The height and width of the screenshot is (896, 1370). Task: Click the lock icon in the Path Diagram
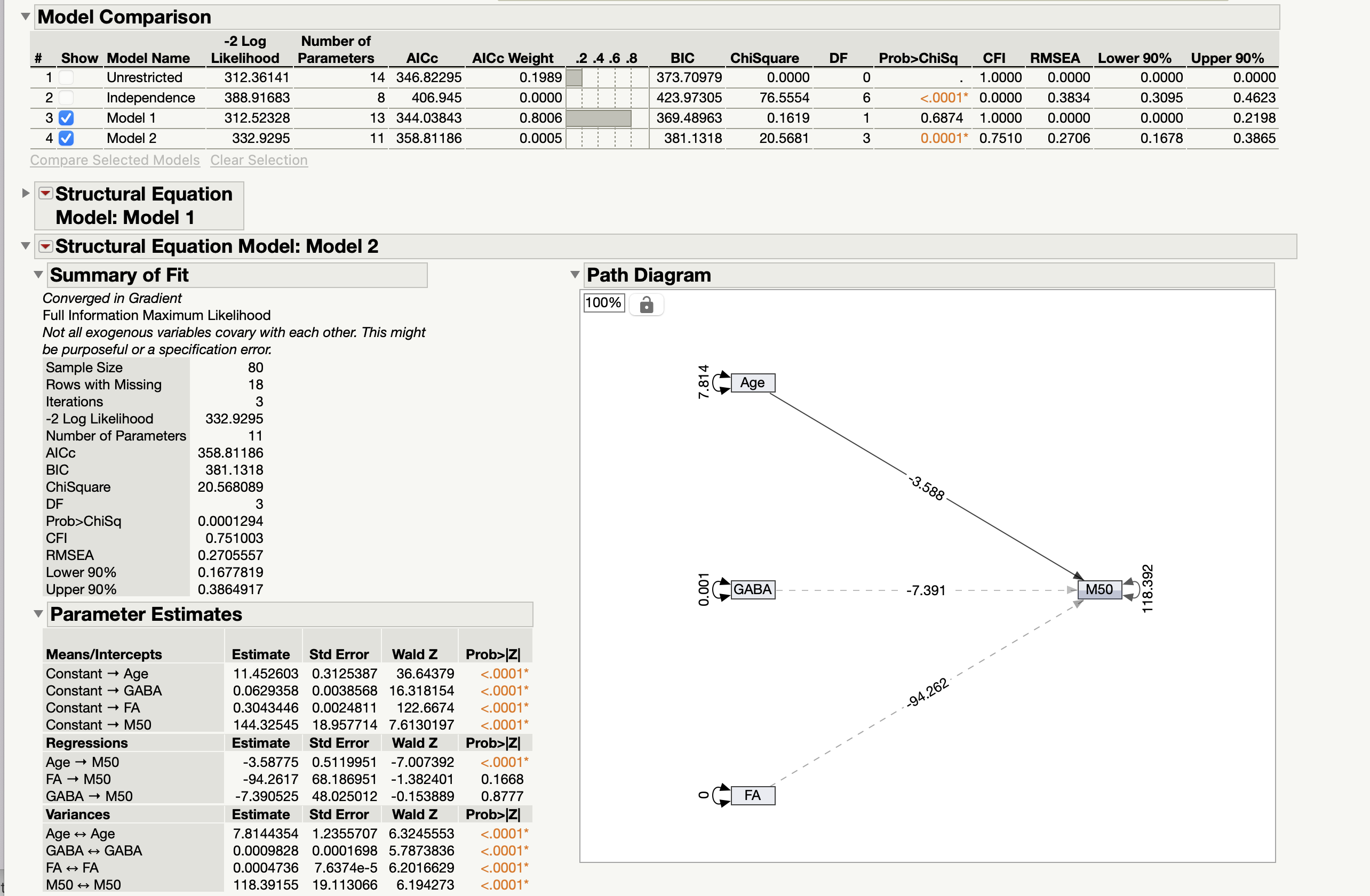[646, 304]
